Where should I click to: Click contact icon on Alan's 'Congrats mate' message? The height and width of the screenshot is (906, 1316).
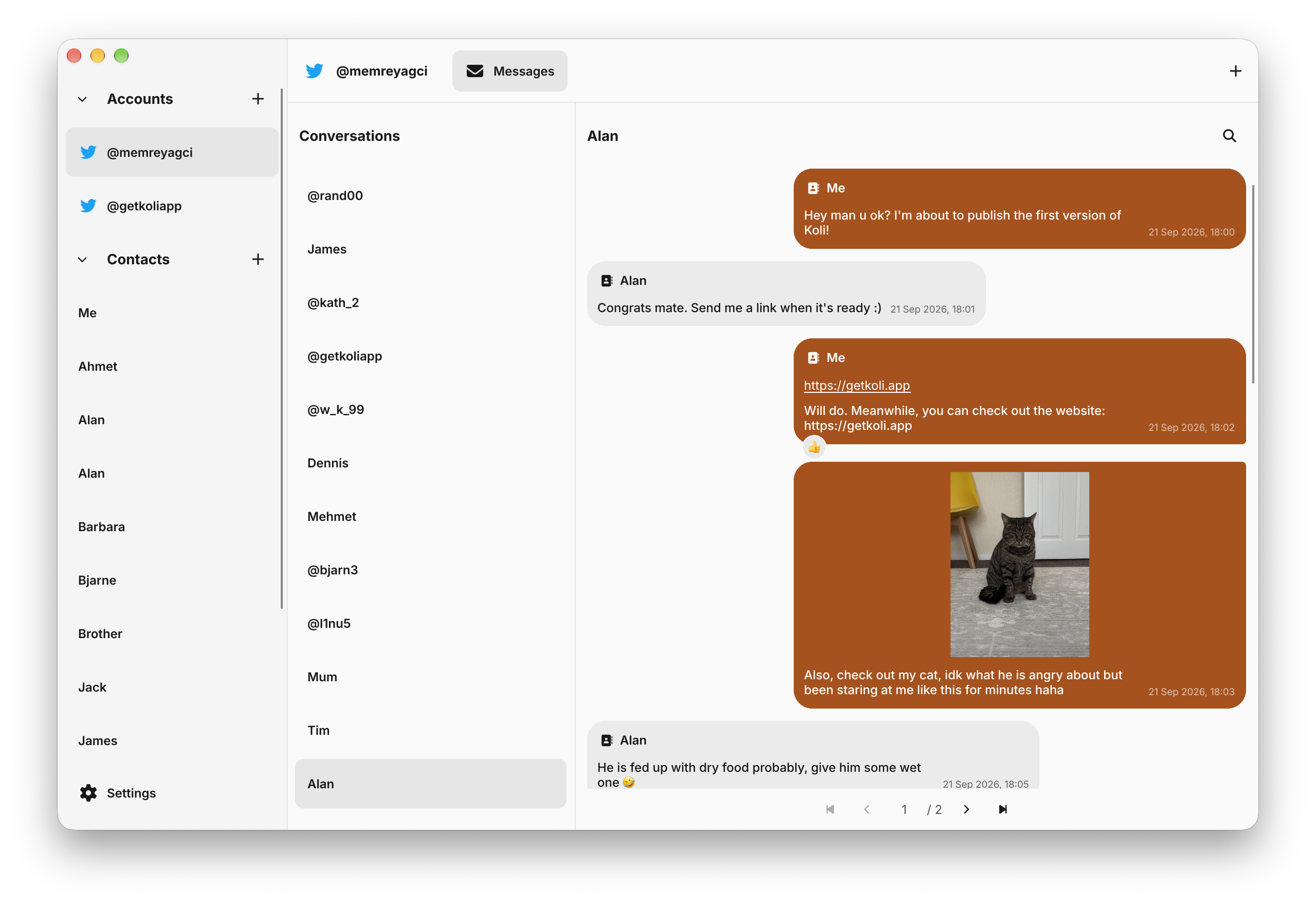click(x=607, y=280)
